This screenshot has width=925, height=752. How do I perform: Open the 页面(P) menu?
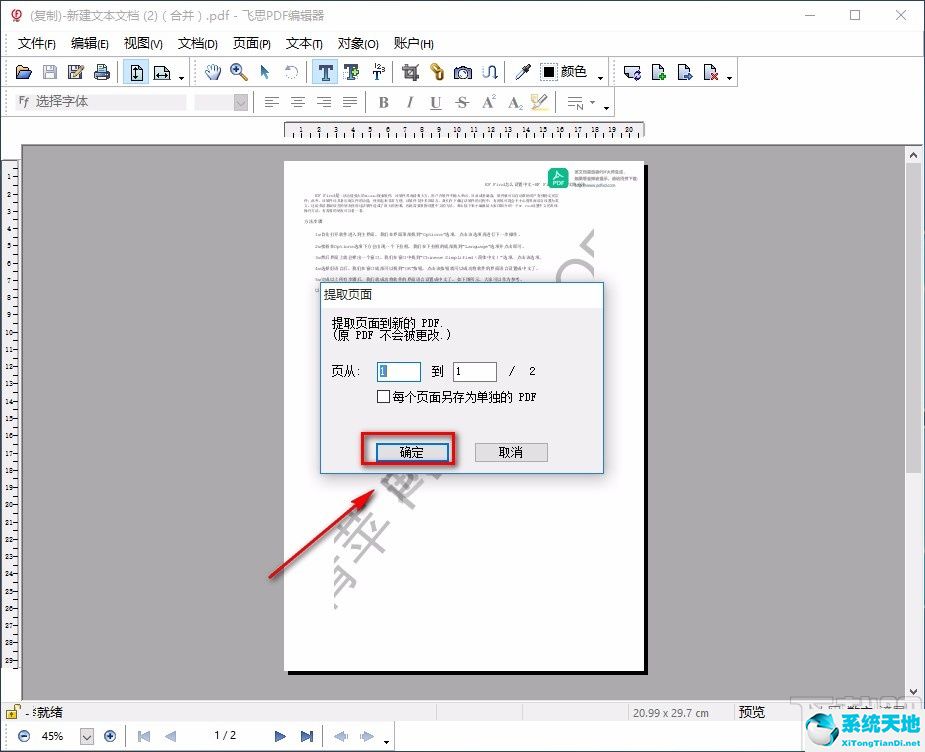(x=251, y=43)
